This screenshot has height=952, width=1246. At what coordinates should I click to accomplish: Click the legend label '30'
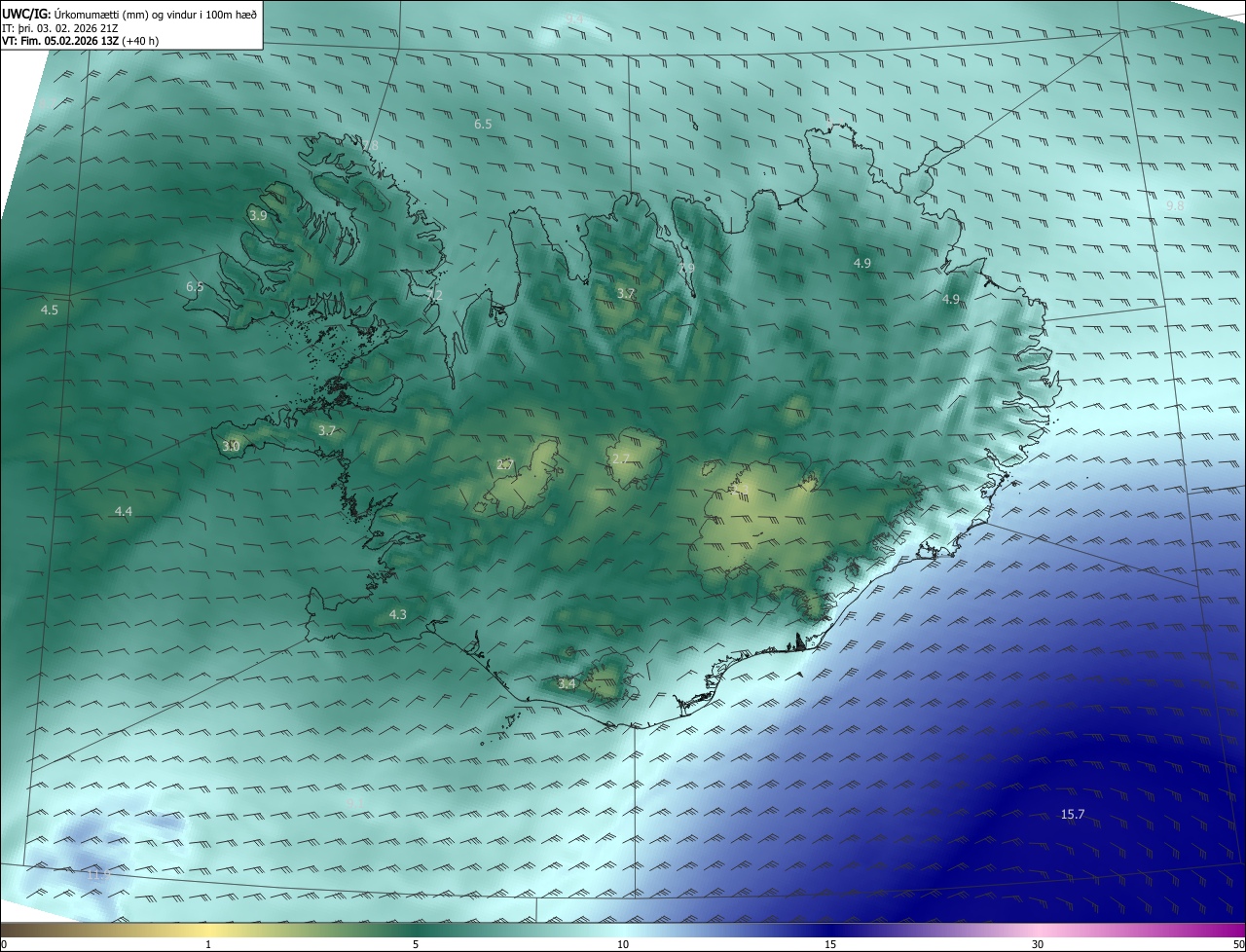click(x=1038, y=944)
